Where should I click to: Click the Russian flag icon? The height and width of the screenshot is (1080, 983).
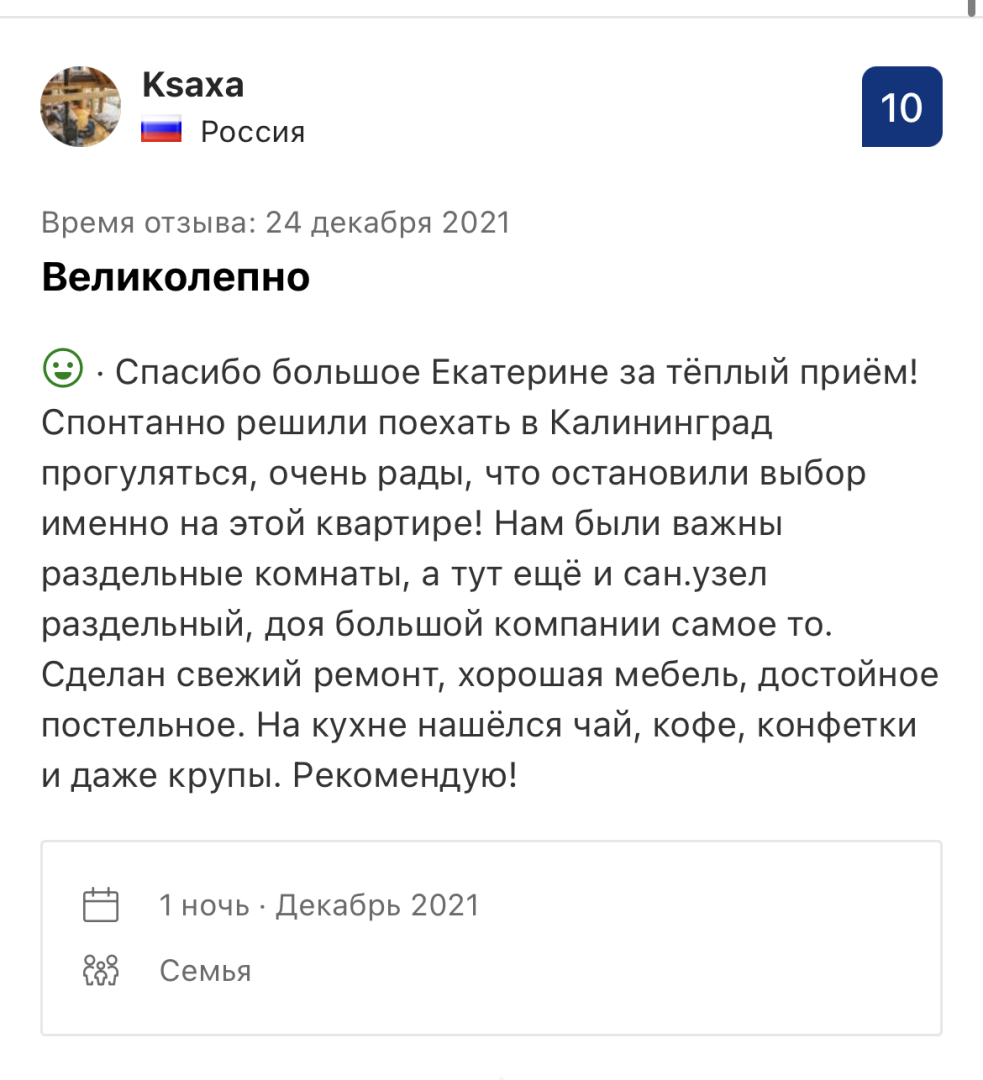pyautogui.click(x=164, y=130)
